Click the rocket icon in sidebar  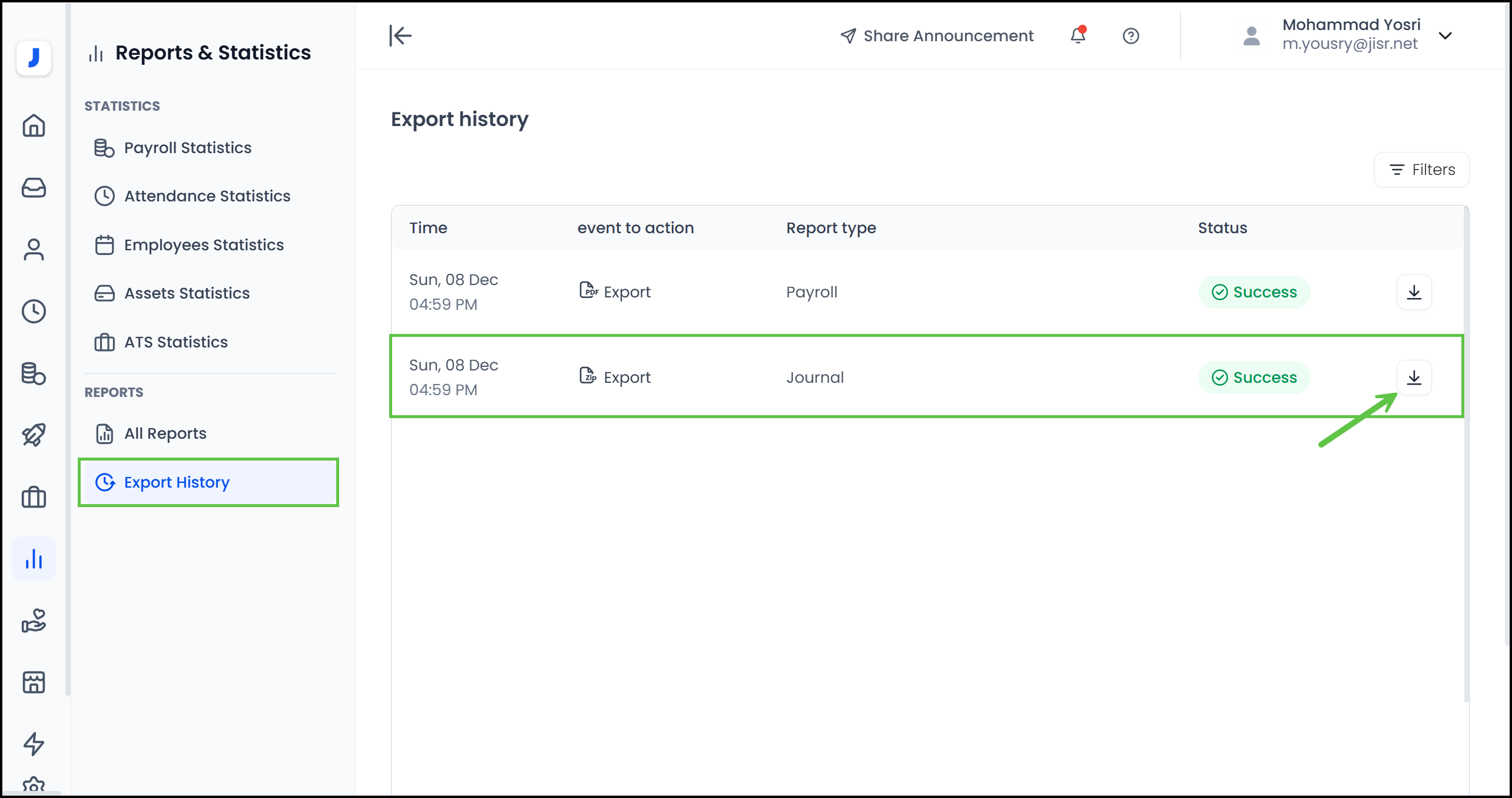(34, 435)
